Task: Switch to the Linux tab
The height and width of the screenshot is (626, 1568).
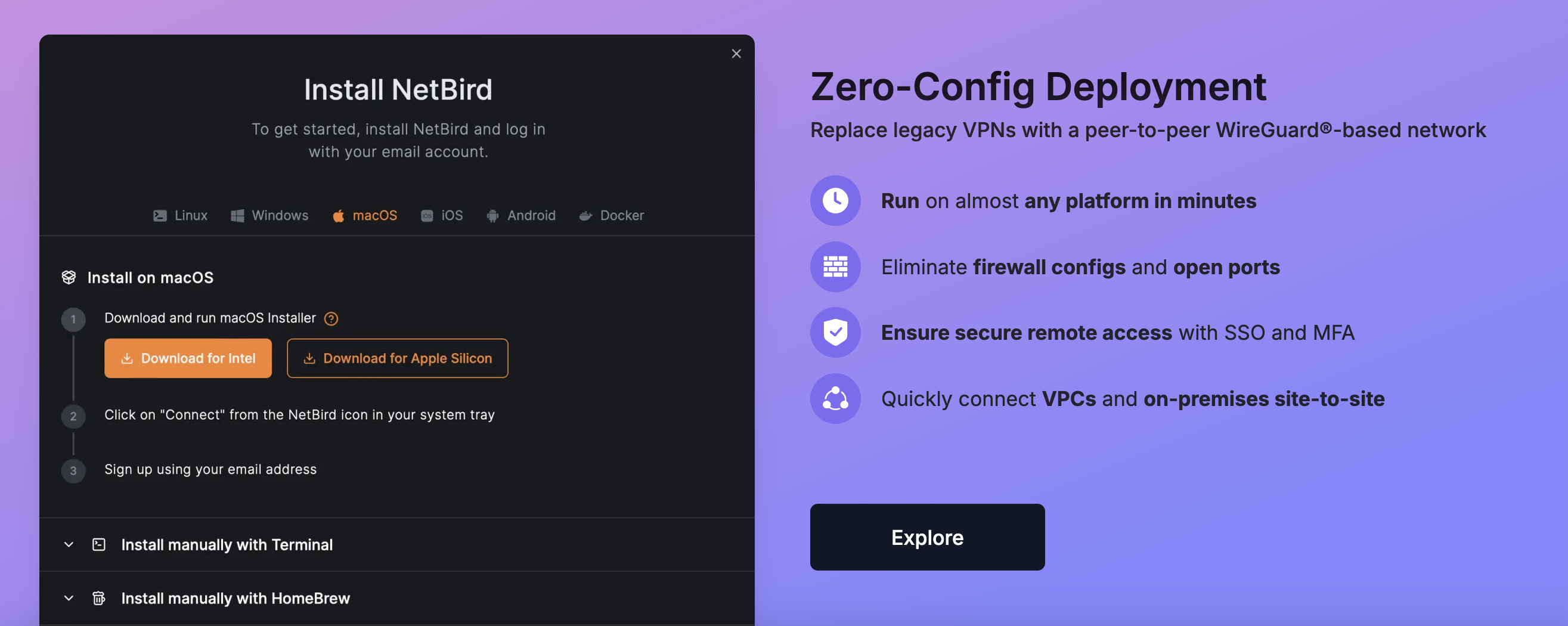Action: (180, 216)
